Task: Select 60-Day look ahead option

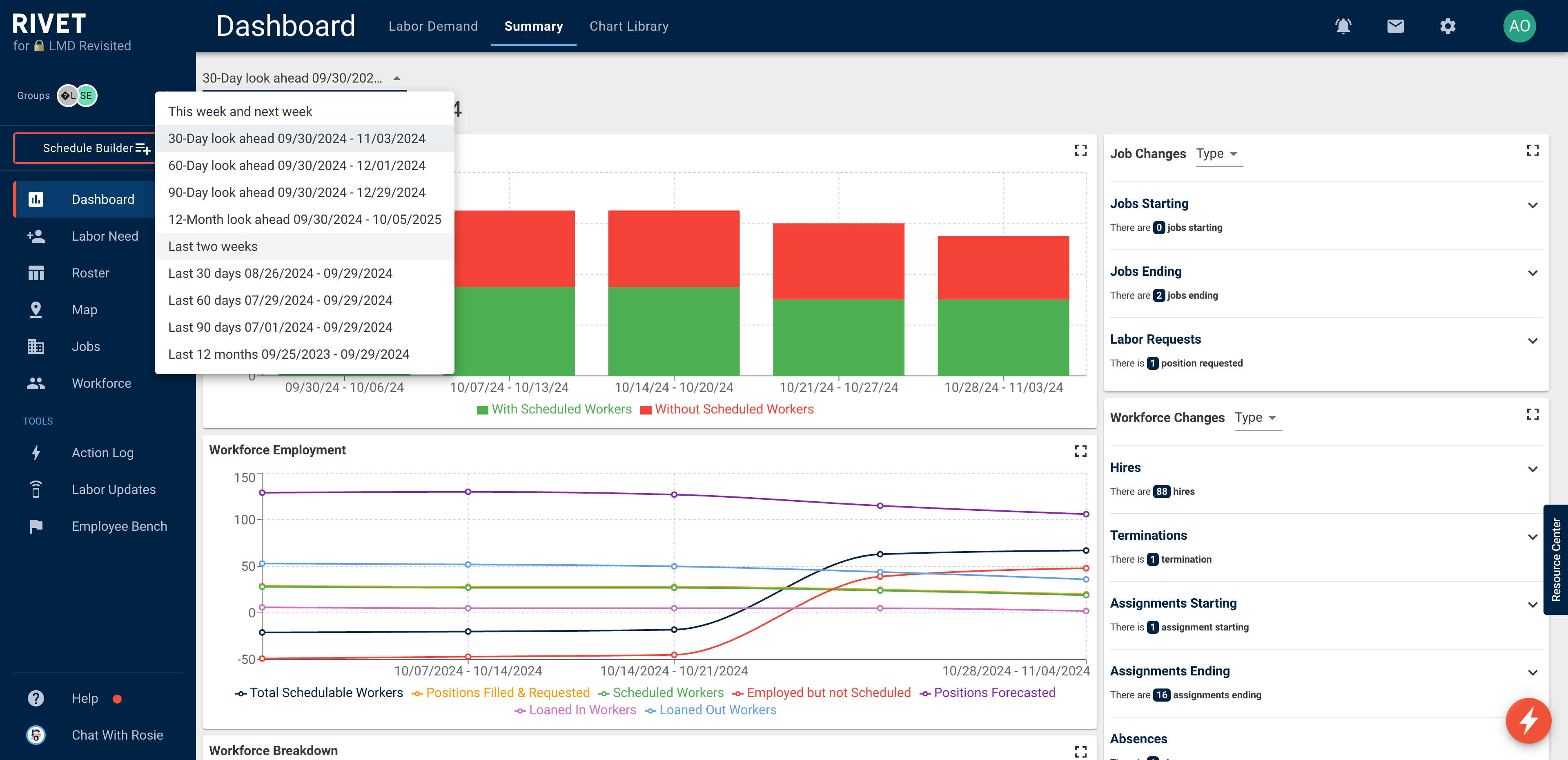Action: click(x=304, y=165)
